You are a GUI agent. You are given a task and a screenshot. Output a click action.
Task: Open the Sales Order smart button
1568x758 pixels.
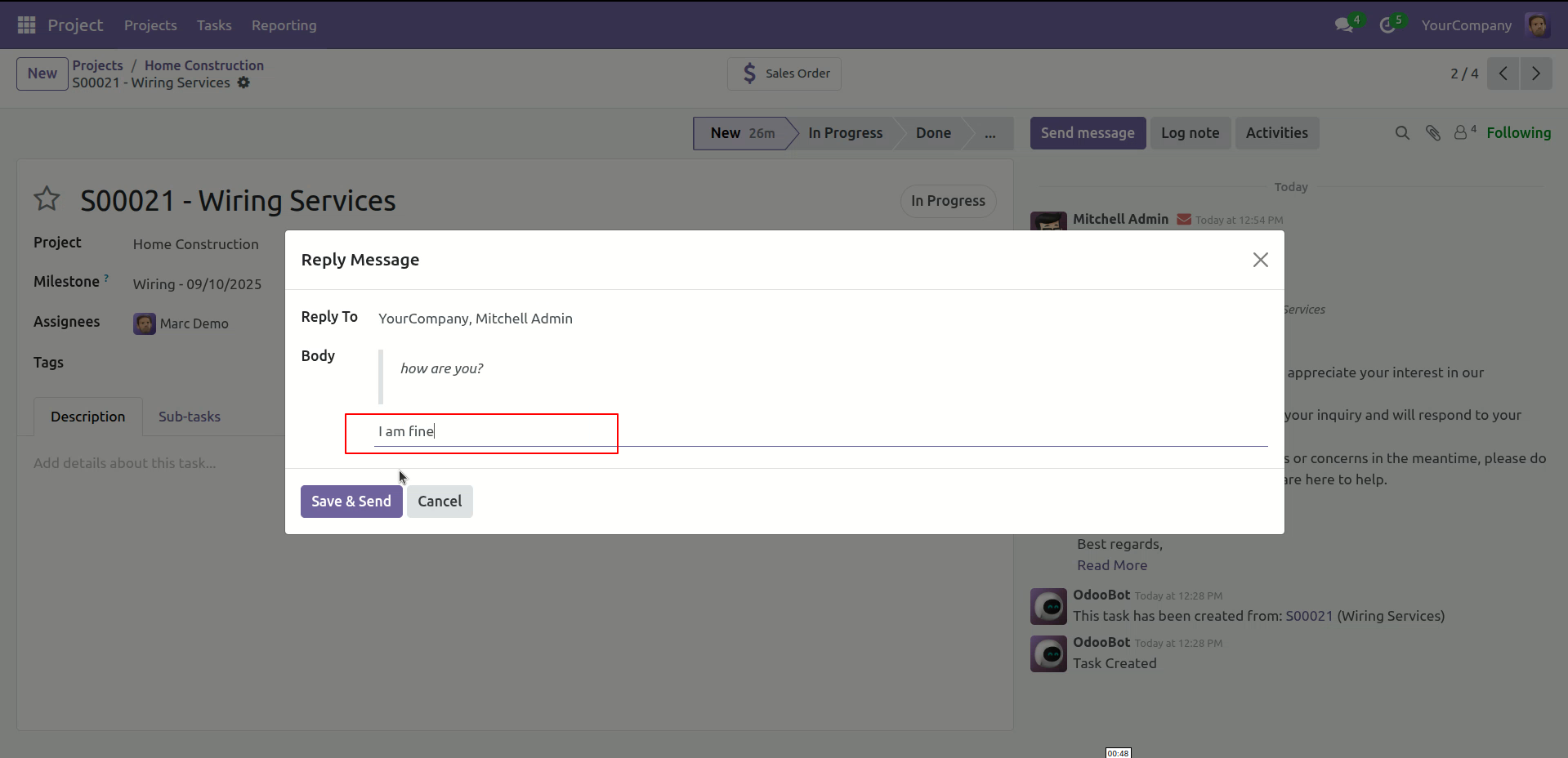[784, 74]
